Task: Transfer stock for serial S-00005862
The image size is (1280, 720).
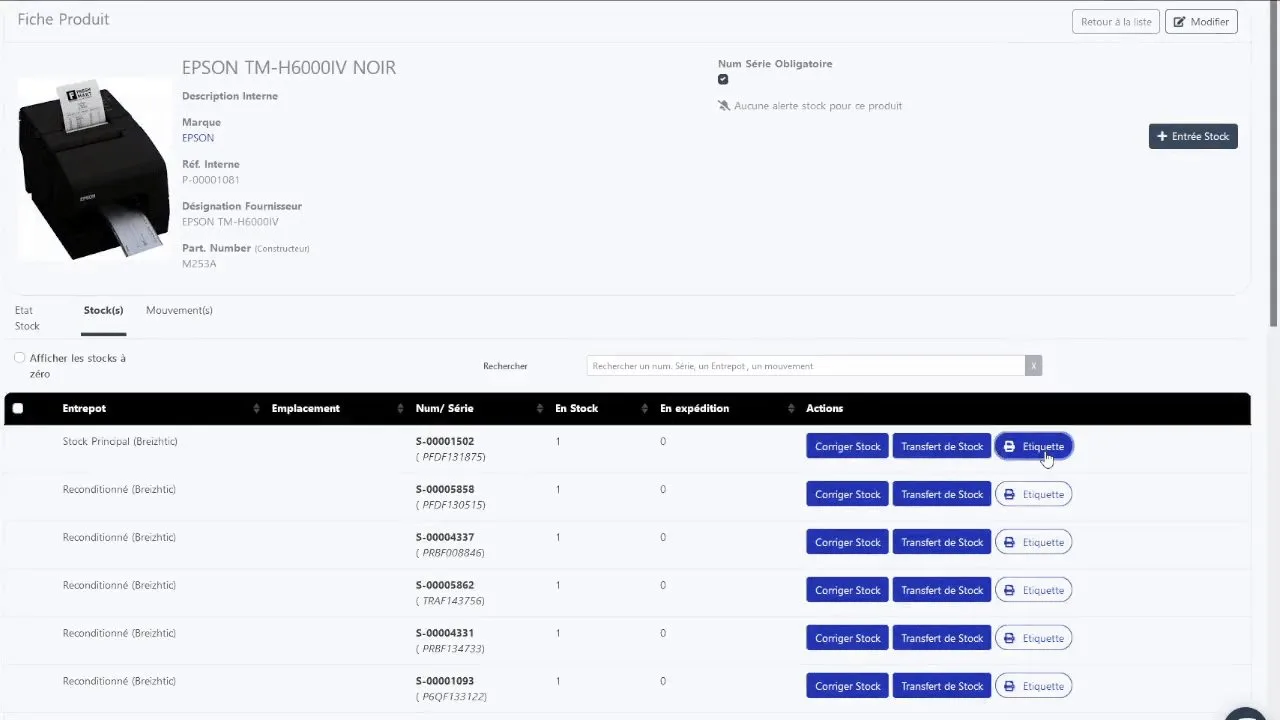Action: point(942,590)
